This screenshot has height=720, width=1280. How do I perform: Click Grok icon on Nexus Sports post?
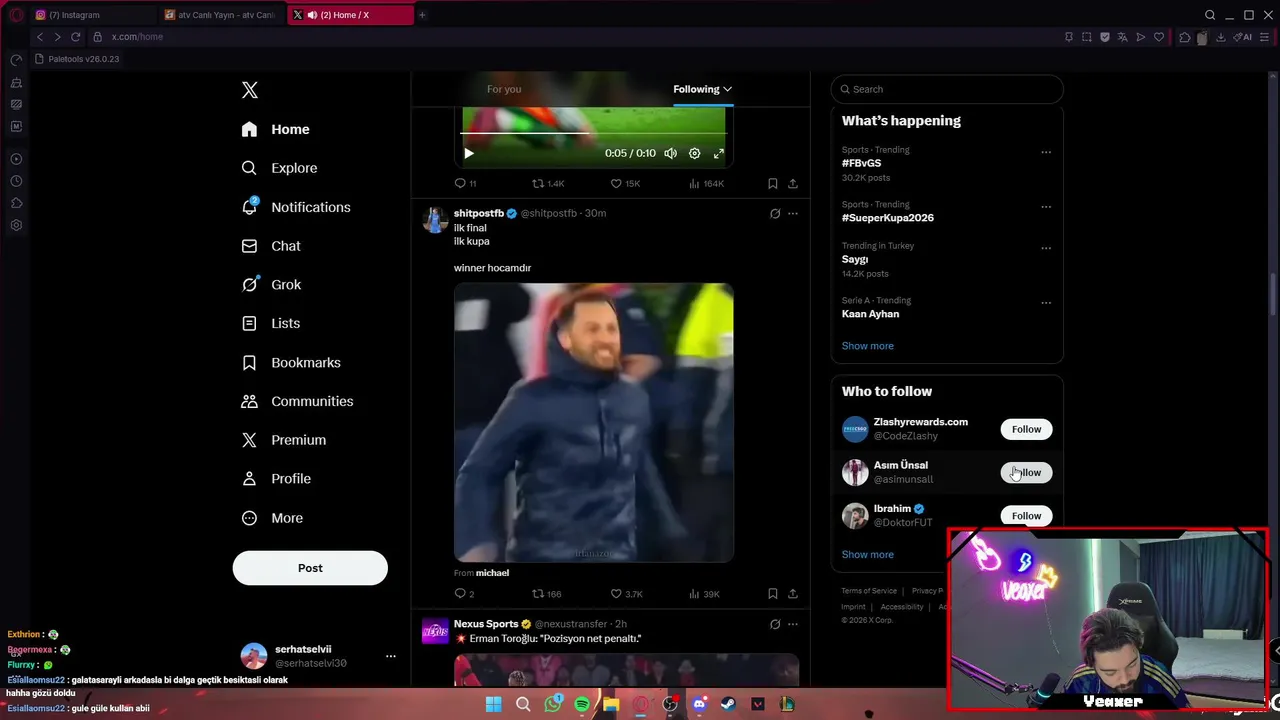tap(775, 624)
